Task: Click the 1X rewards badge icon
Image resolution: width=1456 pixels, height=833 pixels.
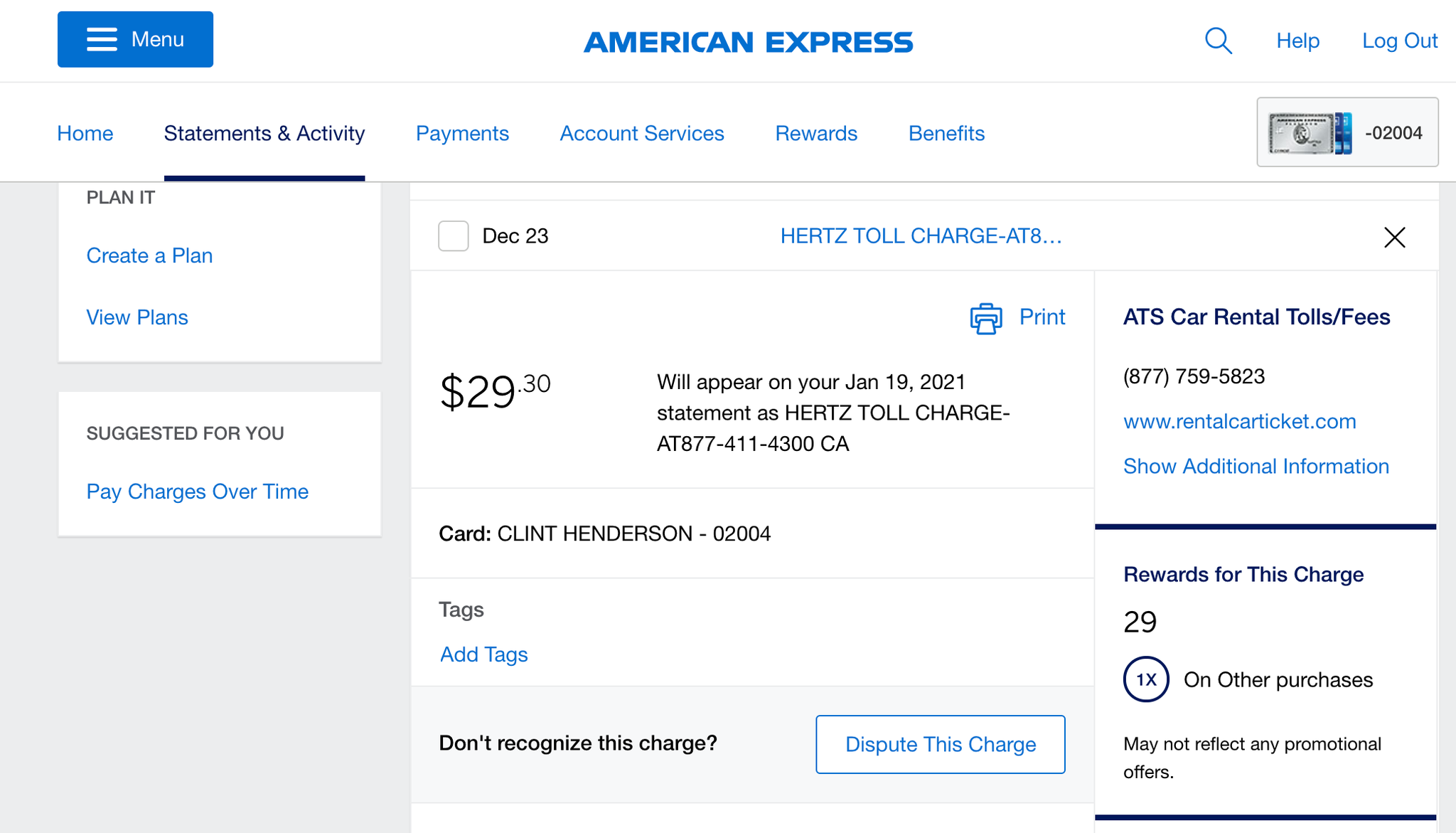Action: (1145, 679)
